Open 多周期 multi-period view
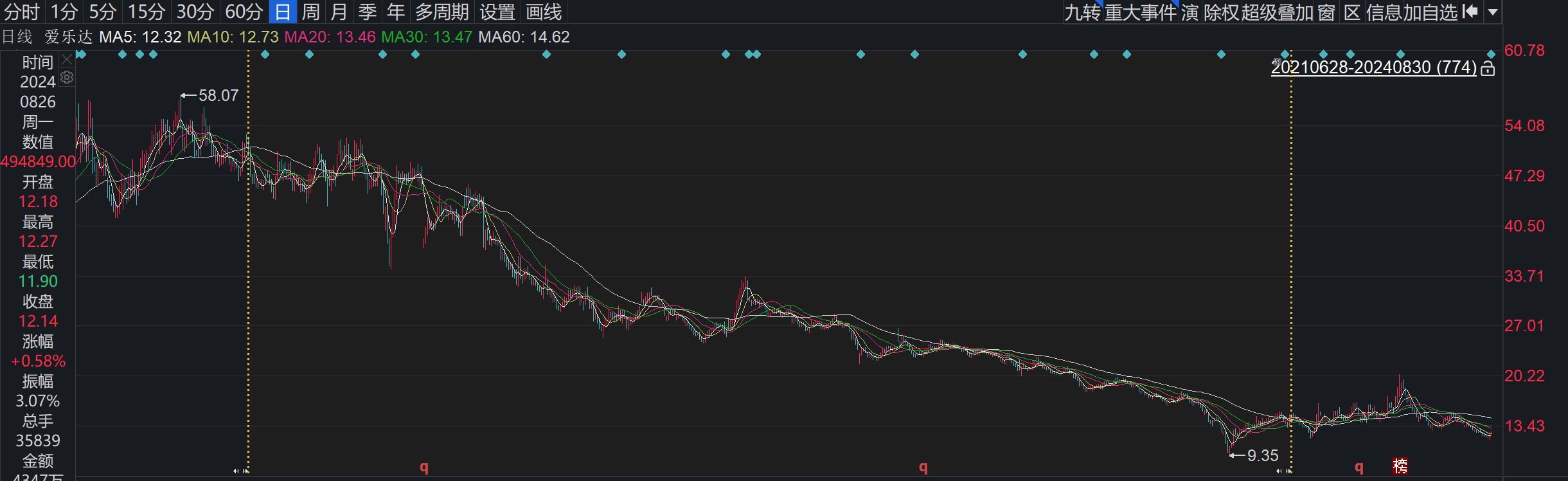 (442, 12)
